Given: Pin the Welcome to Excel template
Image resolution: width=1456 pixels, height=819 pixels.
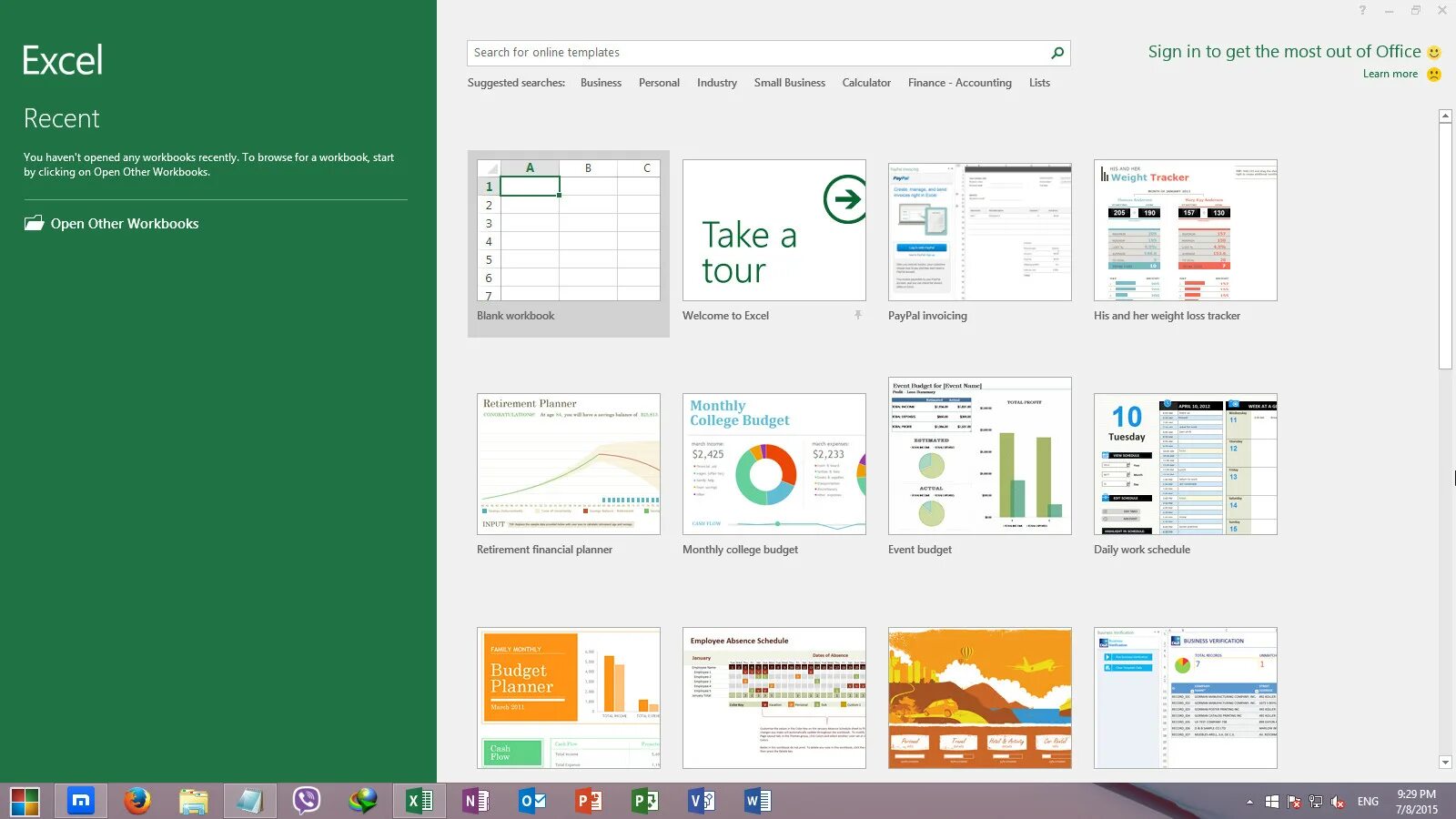Looking at the screenshot, I should (x=857, y=315).
